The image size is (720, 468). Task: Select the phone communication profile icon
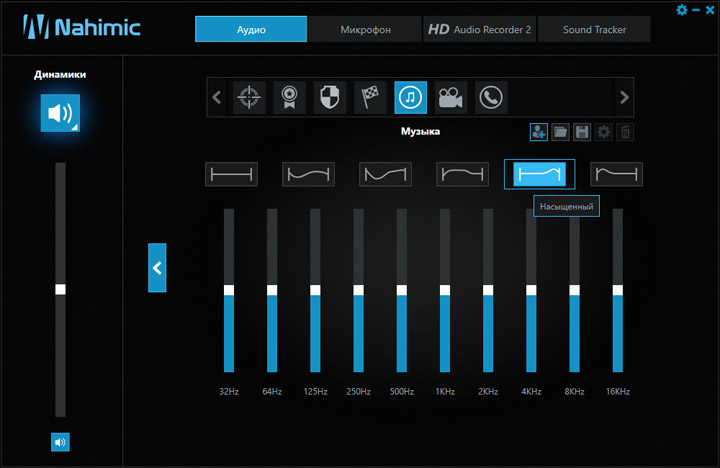[491, 97]
